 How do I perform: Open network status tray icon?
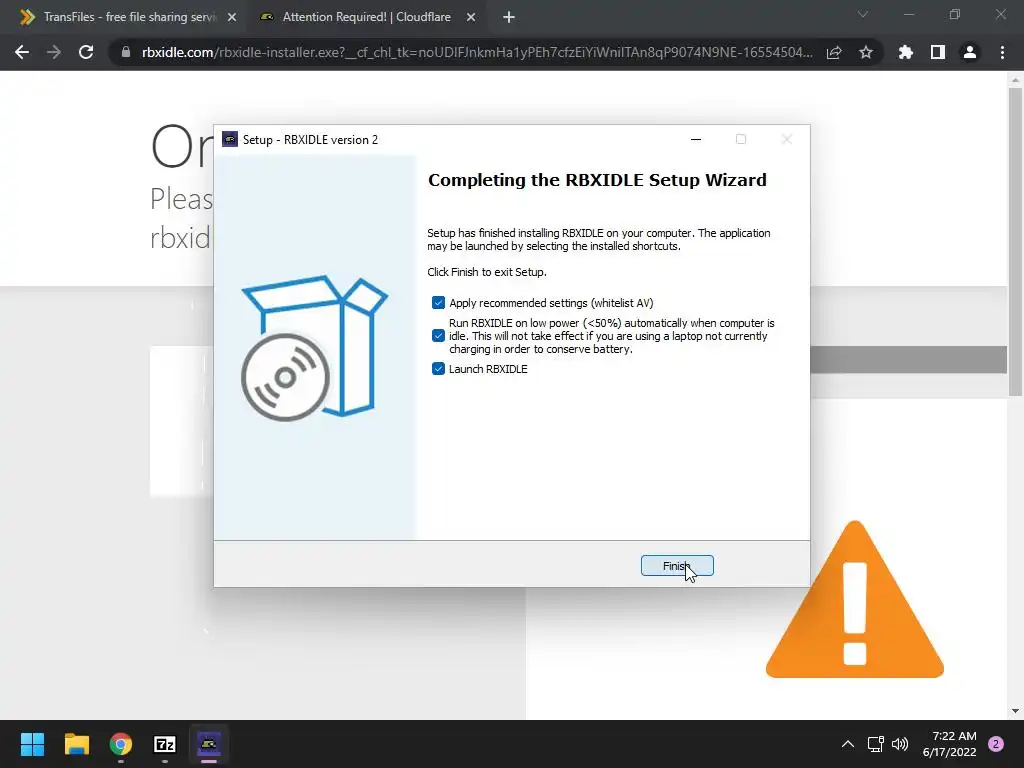pos(875,744)
